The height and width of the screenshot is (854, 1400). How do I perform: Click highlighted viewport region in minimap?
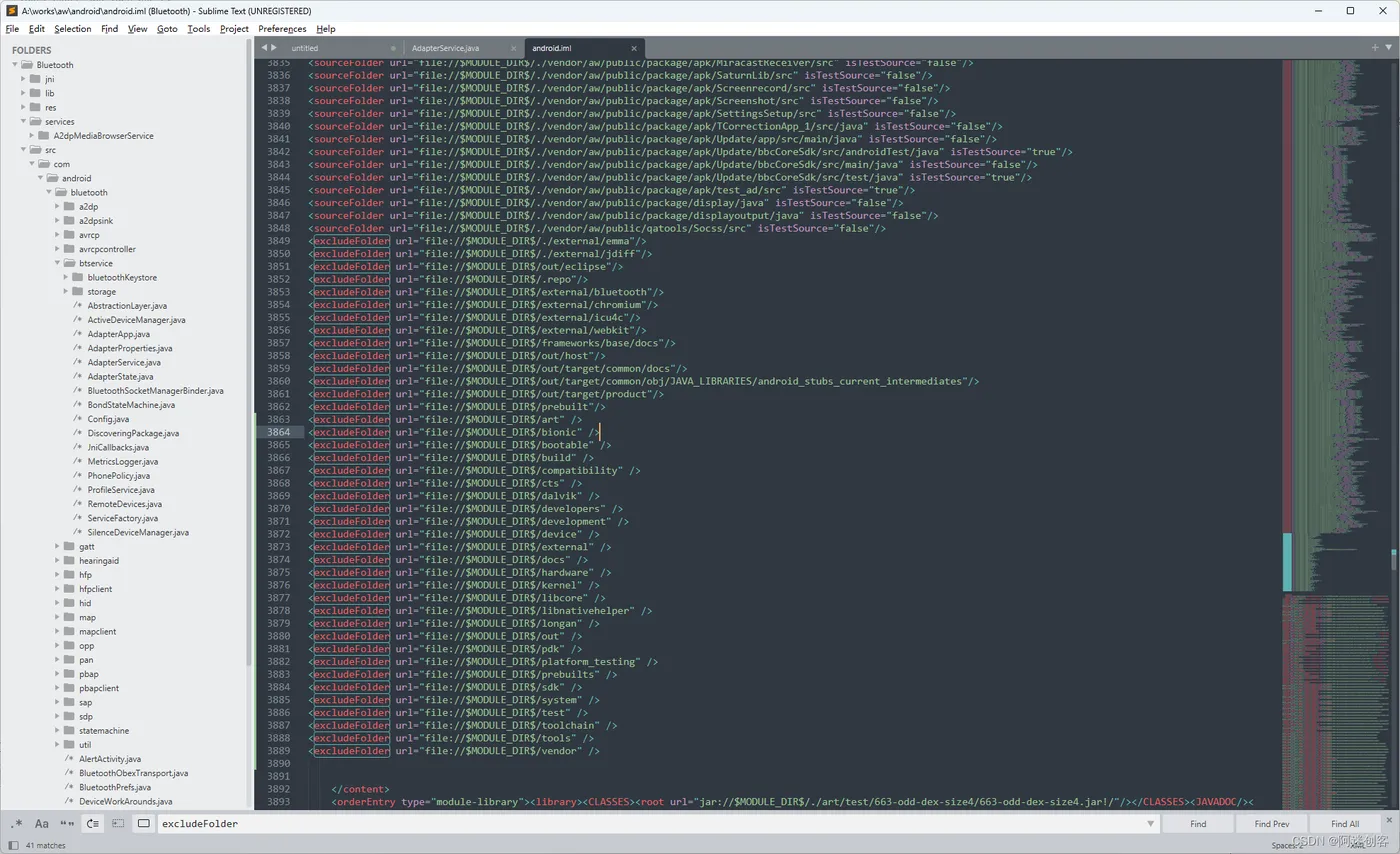(1287, 561)
